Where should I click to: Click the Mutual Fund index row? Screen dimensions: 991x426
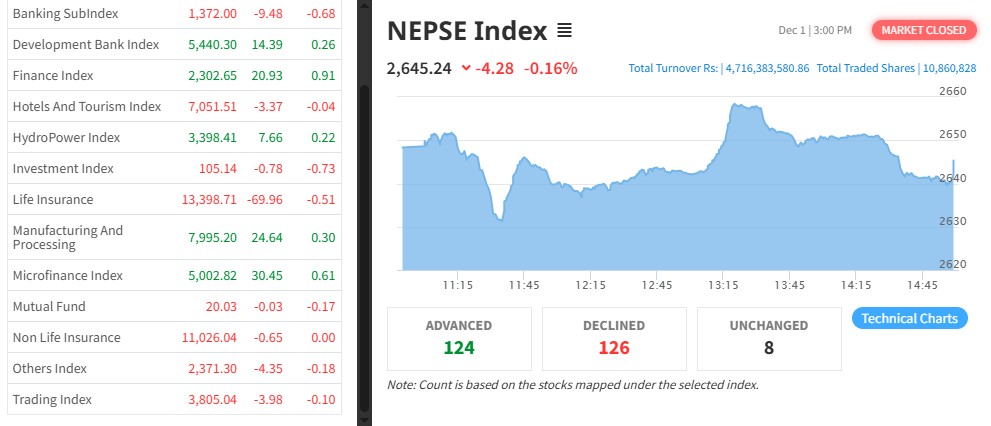[49, 306]
